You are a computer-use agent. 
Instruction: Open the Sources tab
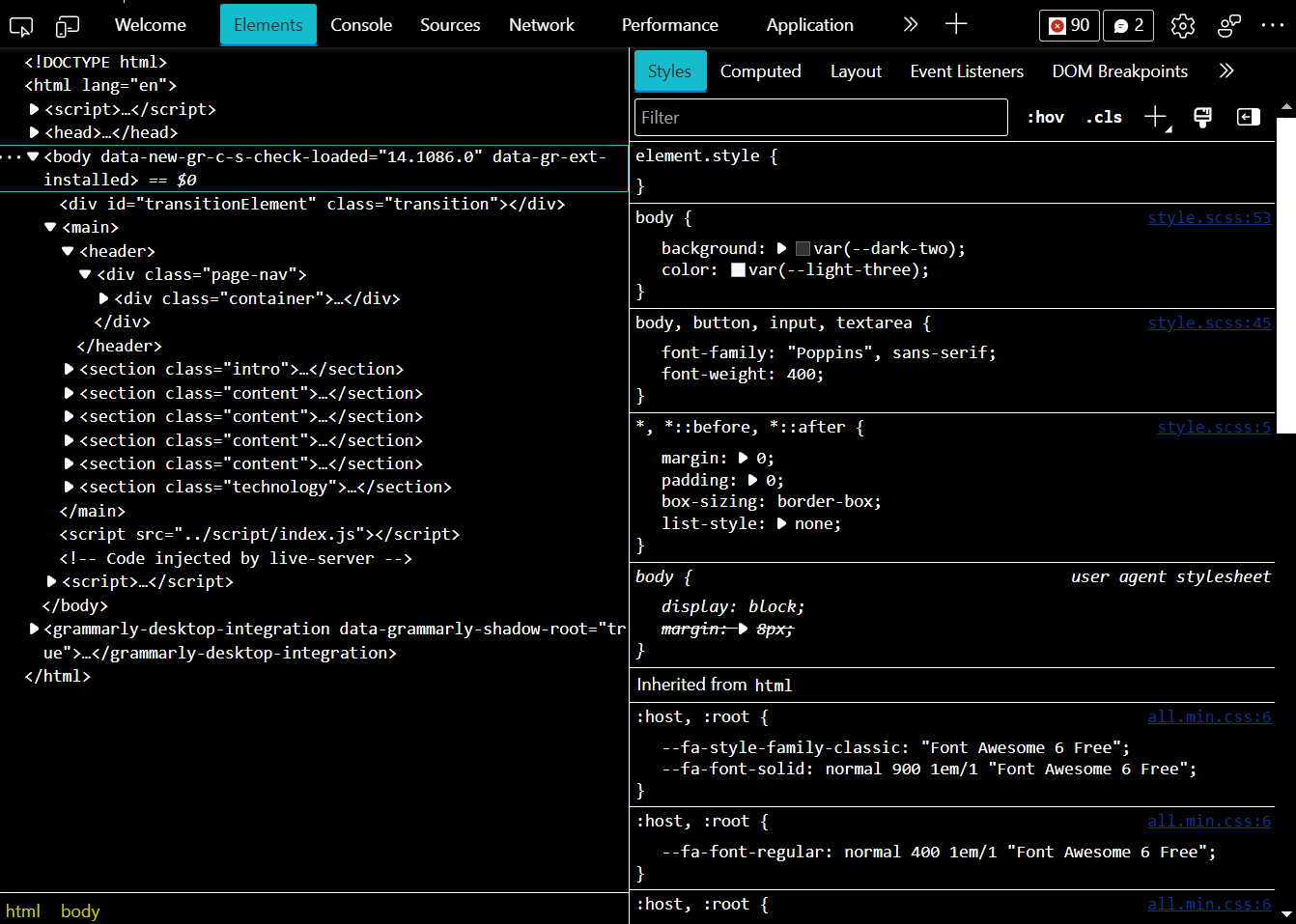450,25
